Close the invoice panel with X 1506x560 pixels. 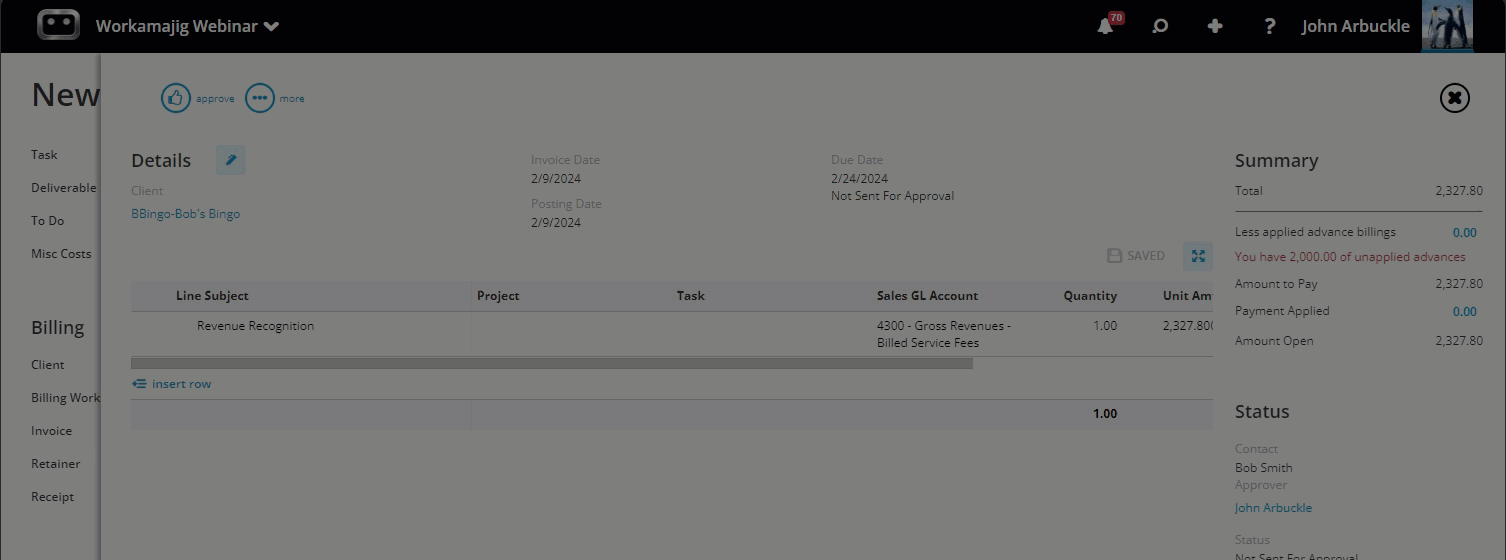(1455, 98)
